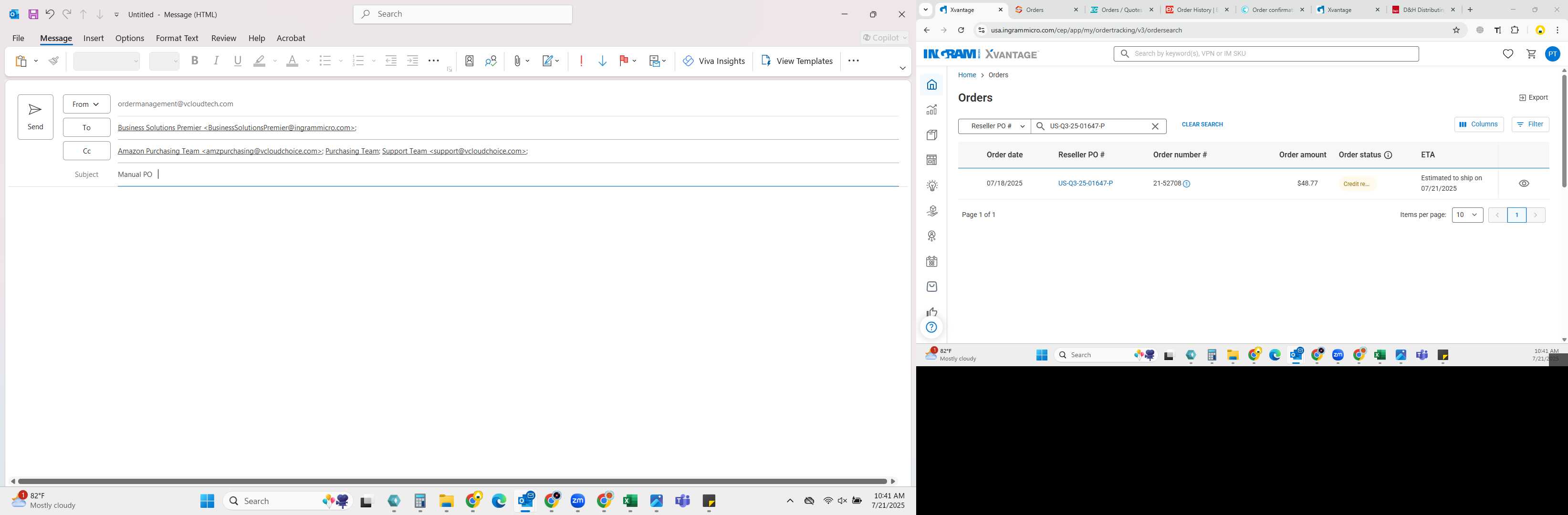This screenshot has height=515, width=1568.
Task: Open order link US-Q3-25-01647-P
Action: coord(1085,184)
